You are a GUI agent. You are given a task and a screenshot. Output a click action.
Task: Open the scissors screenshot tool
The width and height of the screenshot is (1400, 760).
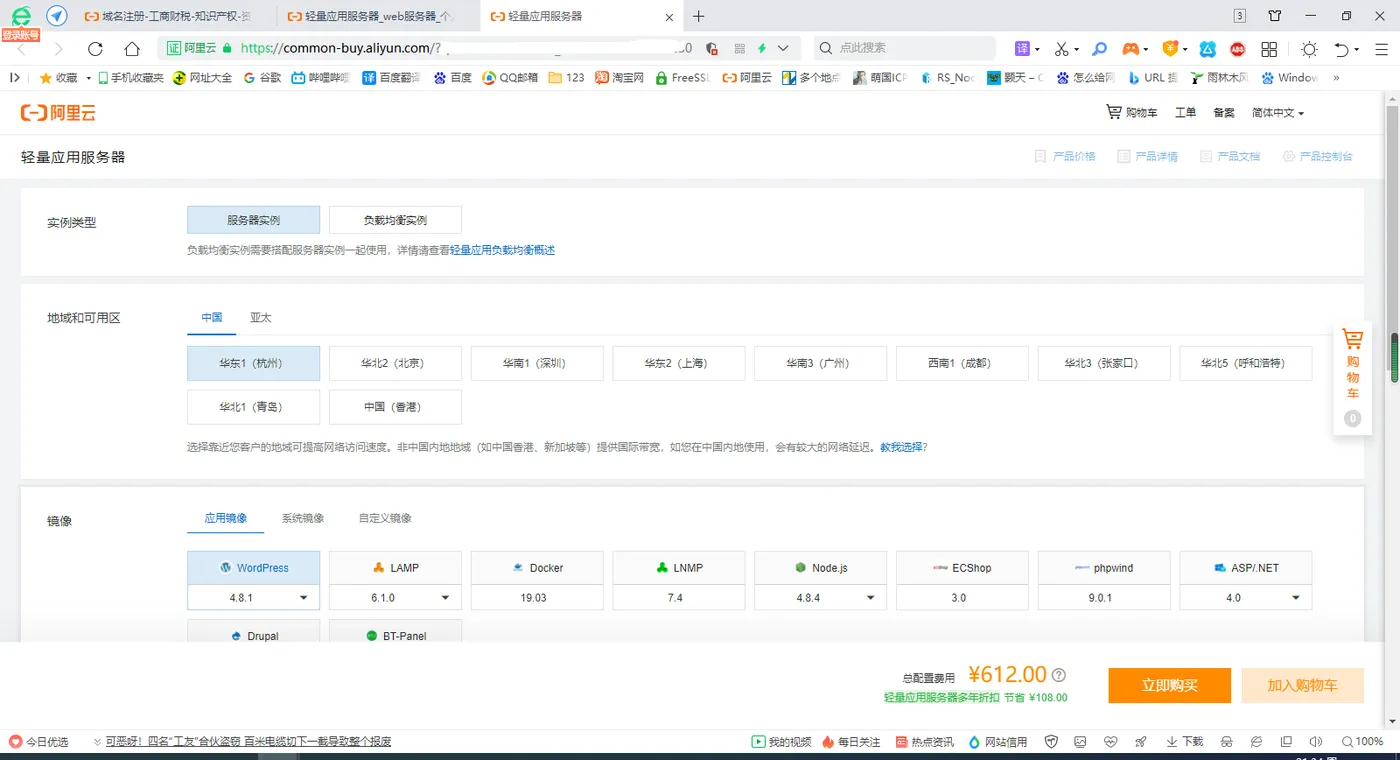tap(1062, 48)
